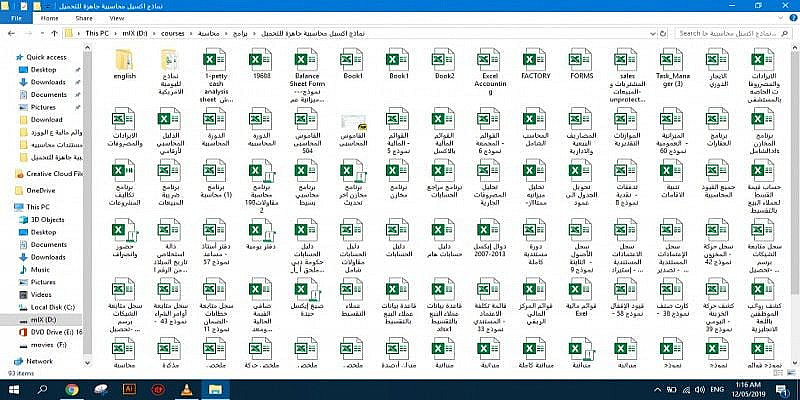Viewport: 800px width, 400px height.
Task: Click the Help question mark icon
Action: pos(793,18)
